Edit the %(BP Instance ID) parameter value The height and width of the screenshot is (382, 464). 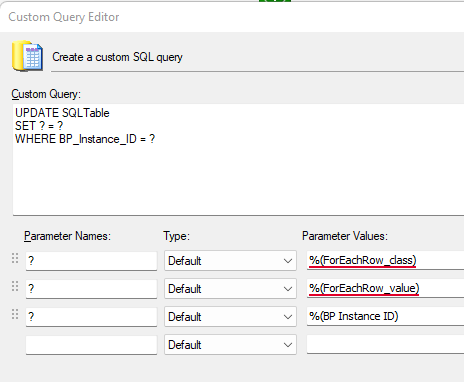pyautogui.click(x=385, y=316)
